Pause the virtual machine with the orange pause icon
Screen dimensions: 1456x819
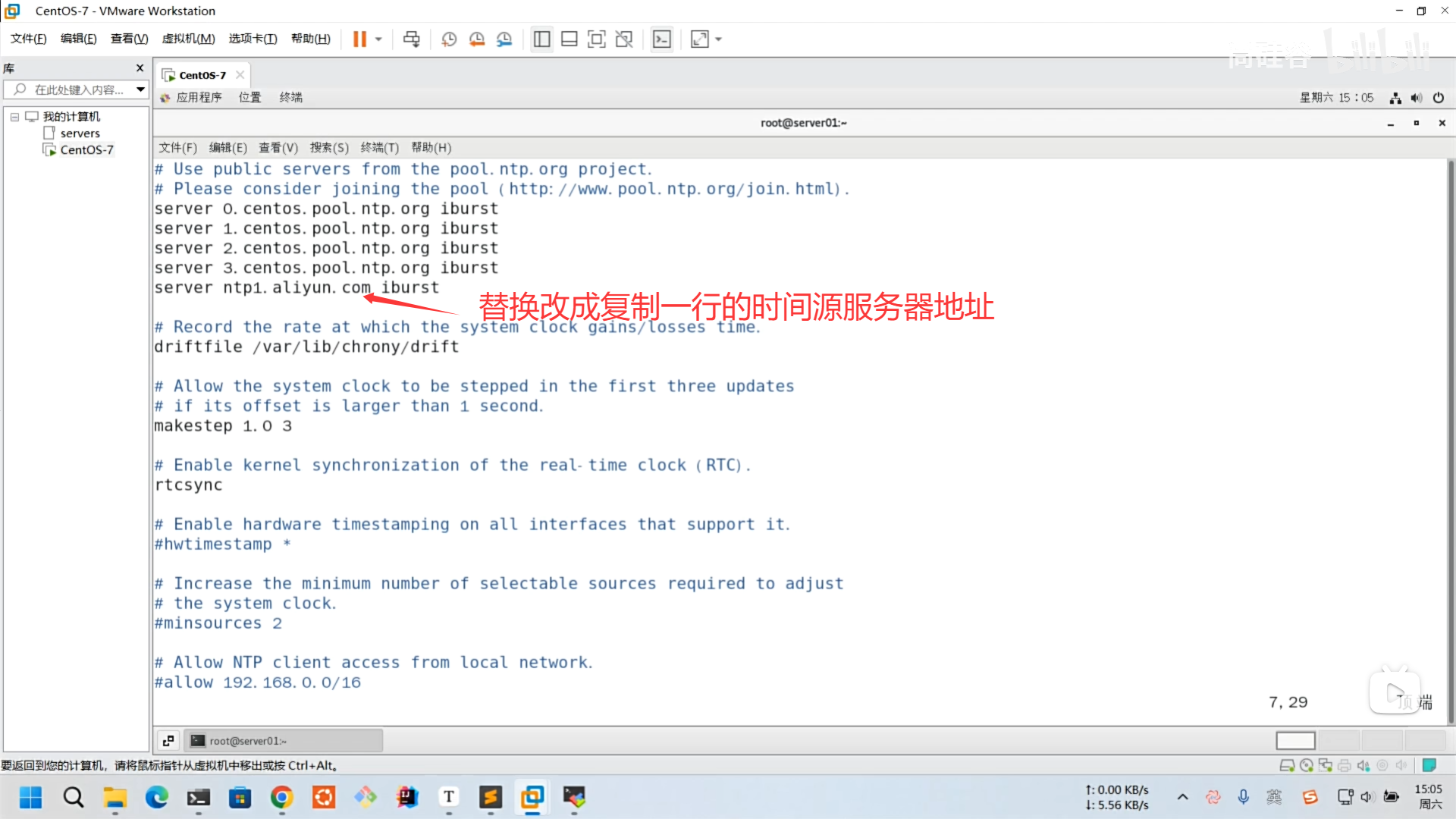(359, 39)
